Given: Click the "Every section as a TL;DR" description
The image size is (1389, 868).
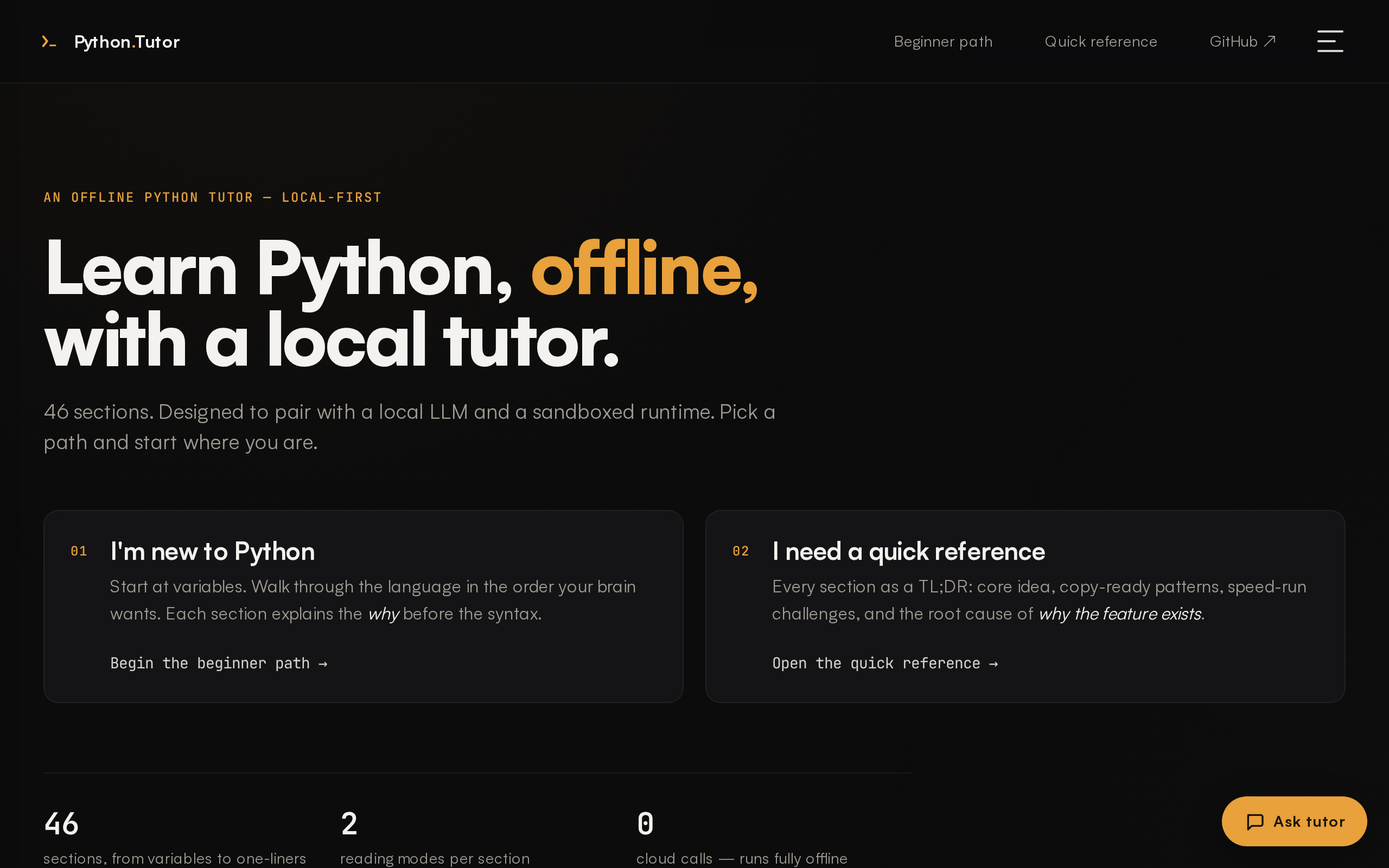Looking at the screenshot, I should [x=1040, y=600].
